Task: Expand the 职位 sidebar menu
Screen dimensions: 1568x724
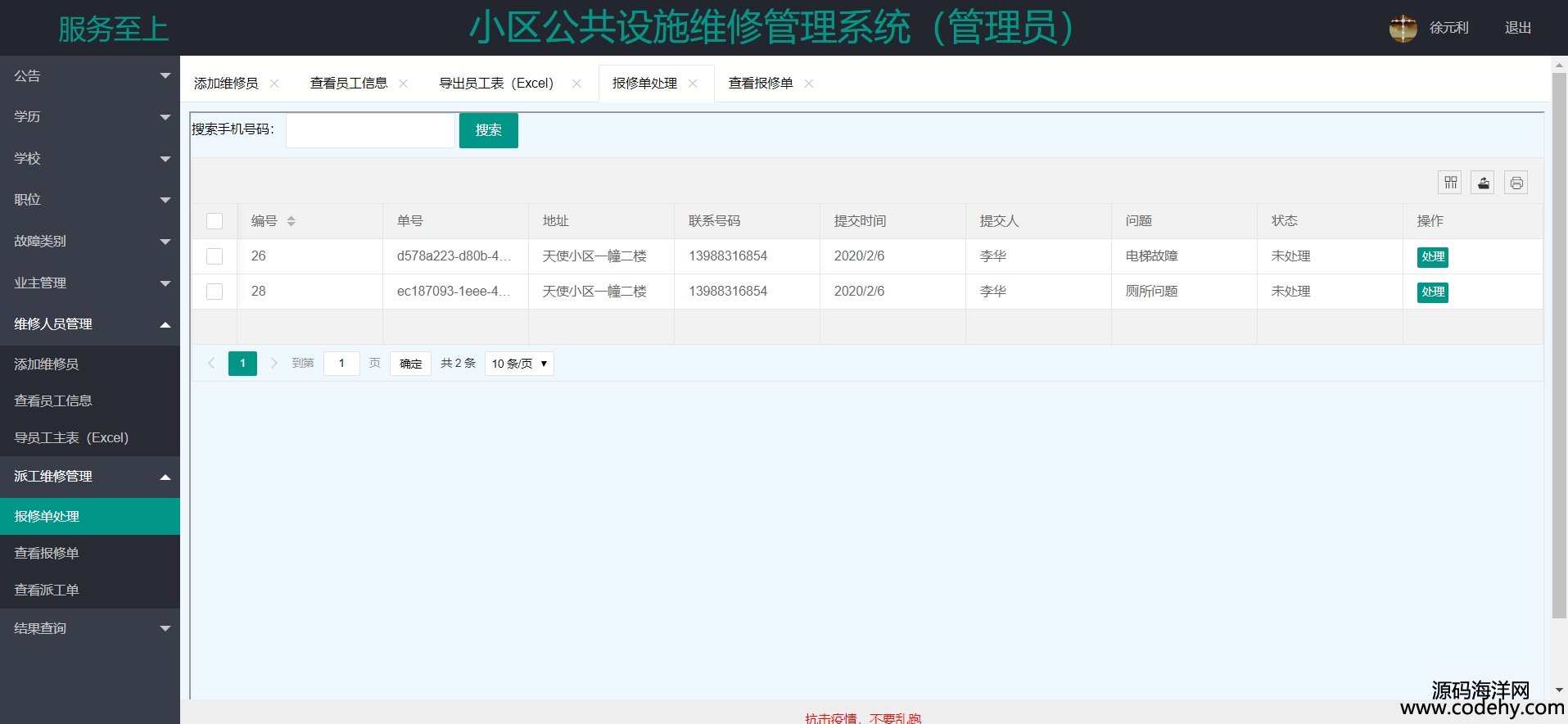Action: click(90, 200)
